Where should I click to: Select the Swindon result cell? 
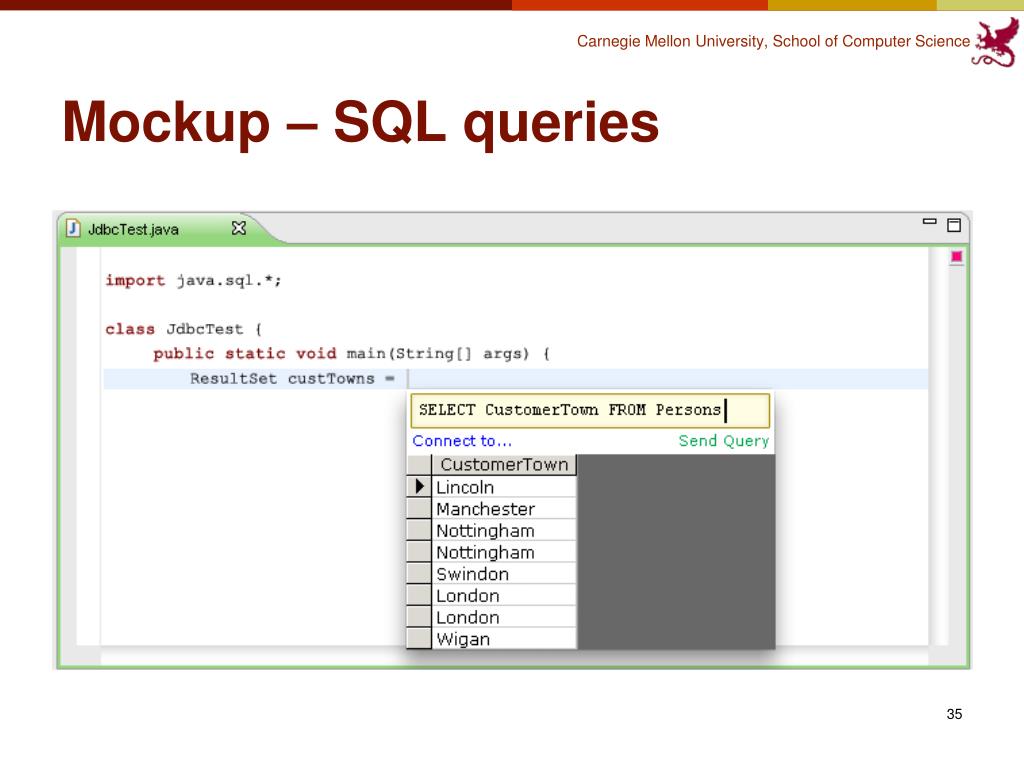(x=504, y=573)
